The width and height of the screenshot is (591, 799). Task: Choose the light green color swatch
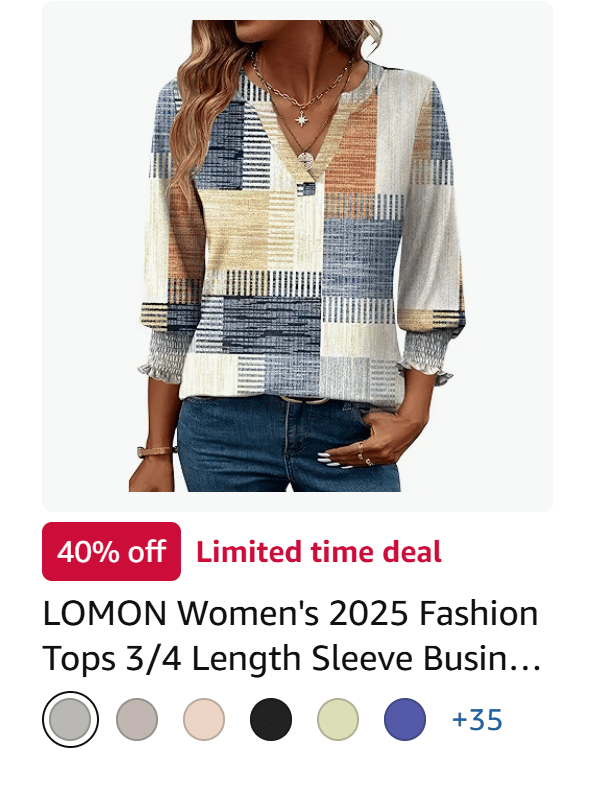[338, 719]
